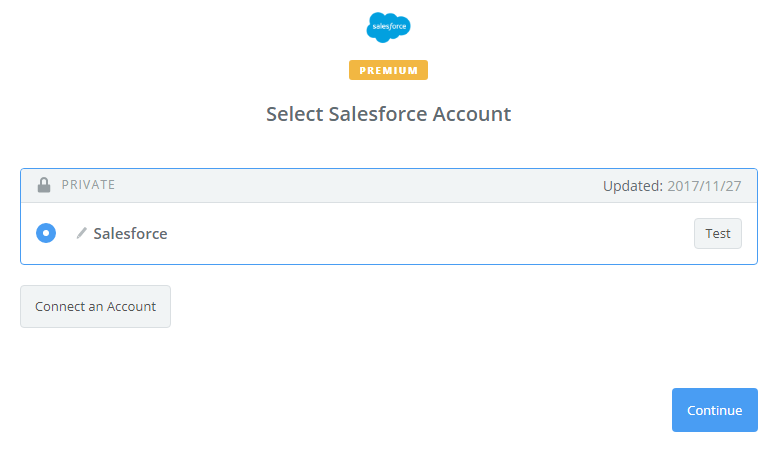Viewport: 776px width, 454px height.
Task: Click the word Updated in header
Action: pyautogui.click(x=632, y=186)
